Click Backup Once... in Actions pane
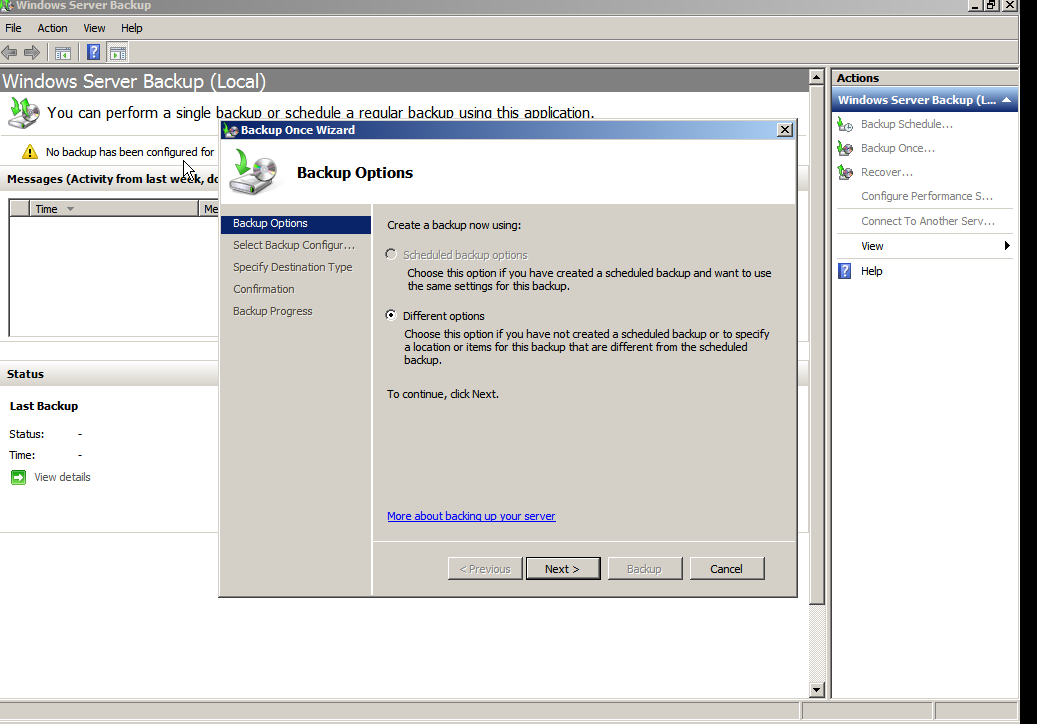 (897, 148)
